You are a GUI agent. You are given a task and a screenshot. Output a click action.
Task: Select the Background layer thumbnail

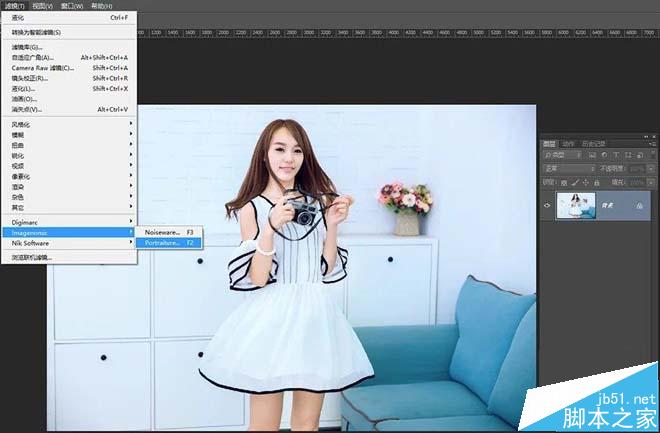click(x=576, y=205)
